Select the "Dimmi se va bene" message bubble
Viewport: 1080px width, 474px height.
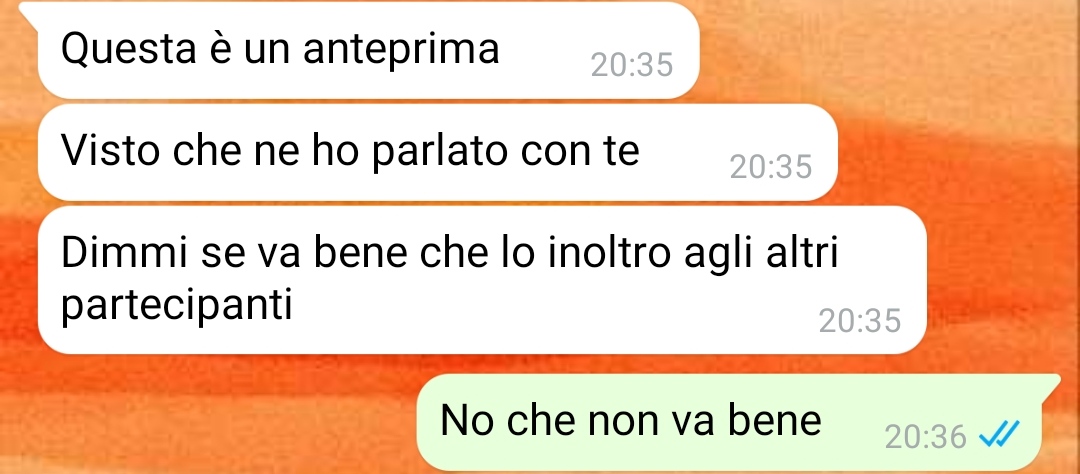pos(482,280)
